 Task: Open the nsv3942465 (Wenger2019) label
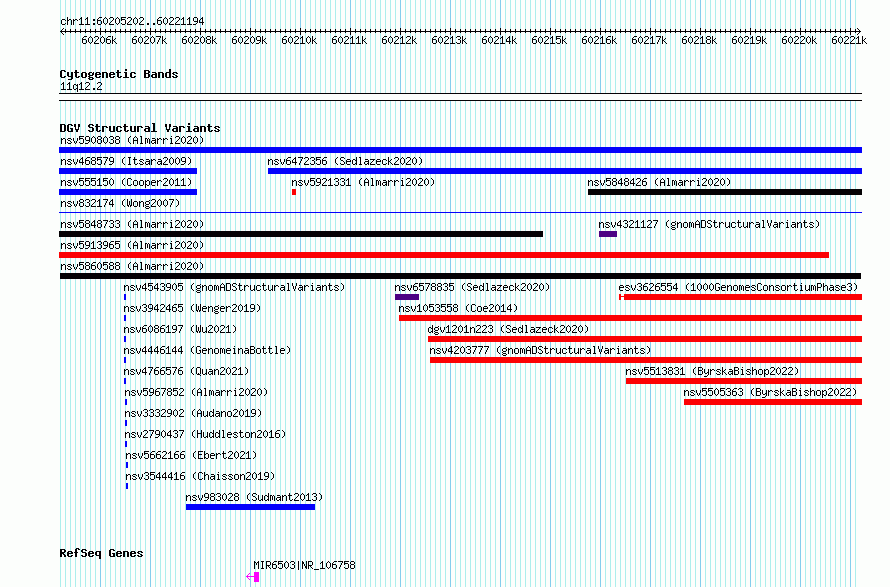(x=192, y=308)
